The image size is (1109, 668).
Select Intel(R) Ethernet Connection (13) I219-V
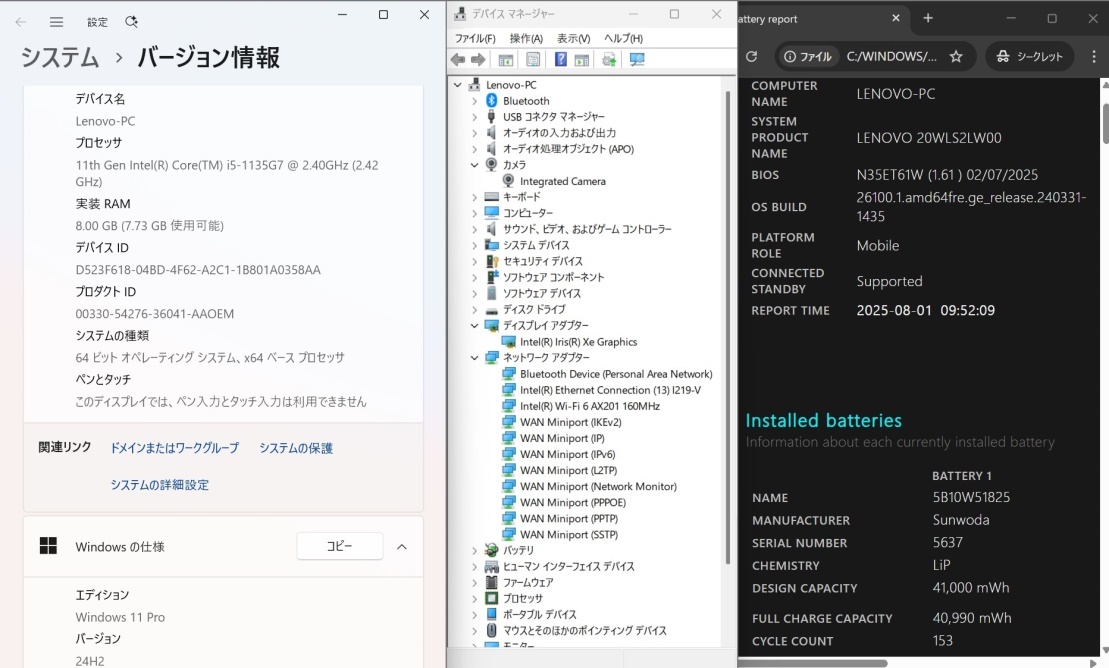[x=610, y=390]
